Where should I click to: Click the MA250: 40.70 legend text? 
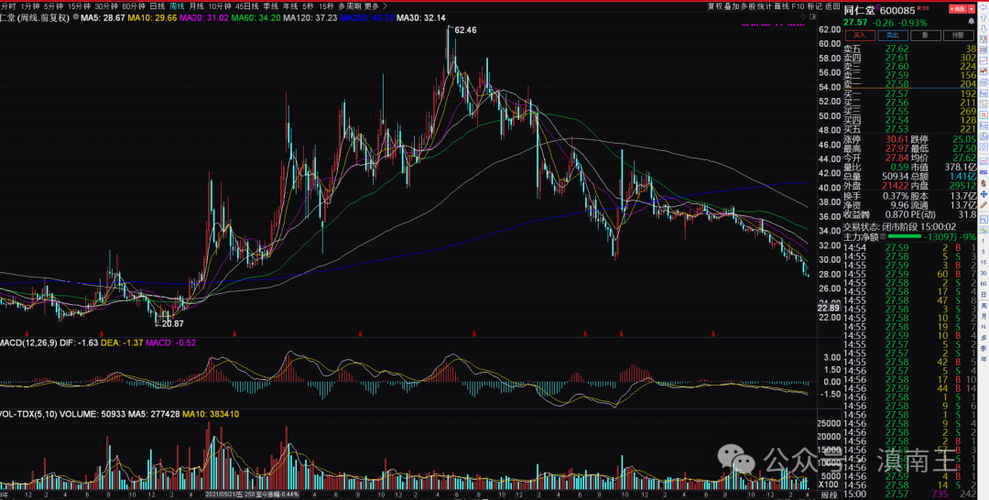tap(366, 18)
